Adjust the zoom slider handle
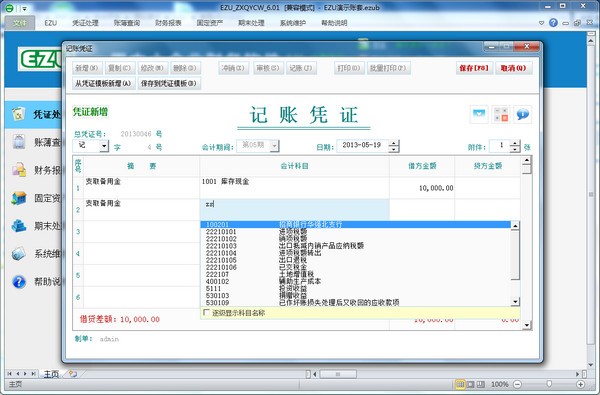 tap(549, 384)
